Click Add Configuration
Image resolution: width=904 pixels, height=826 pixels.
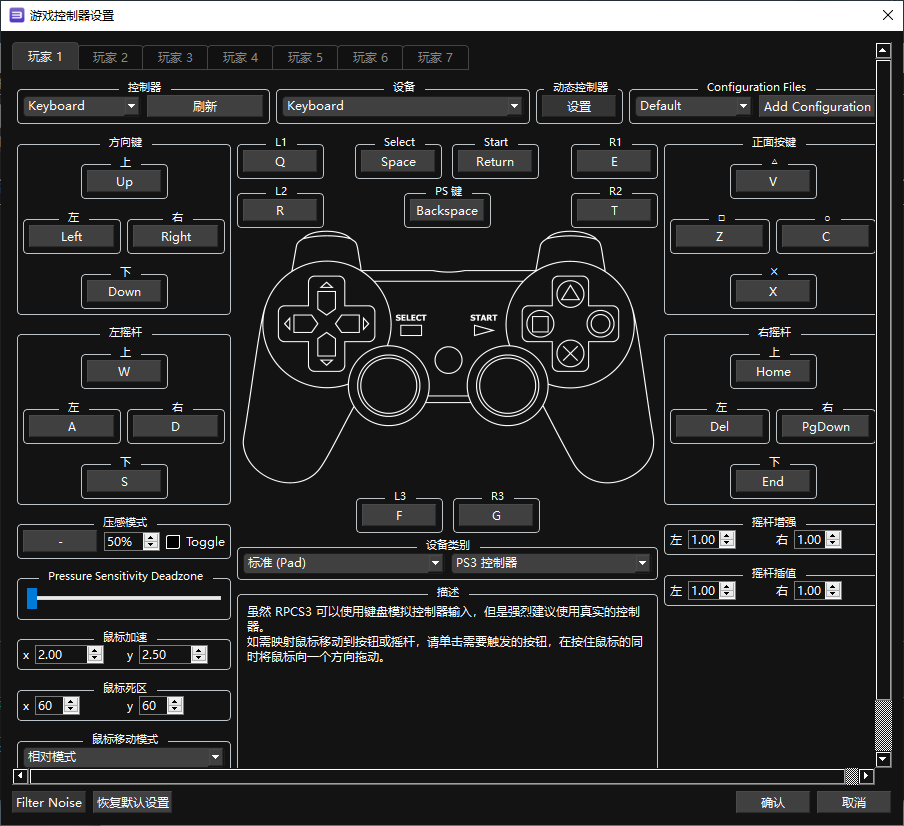[x=817, y=107]
